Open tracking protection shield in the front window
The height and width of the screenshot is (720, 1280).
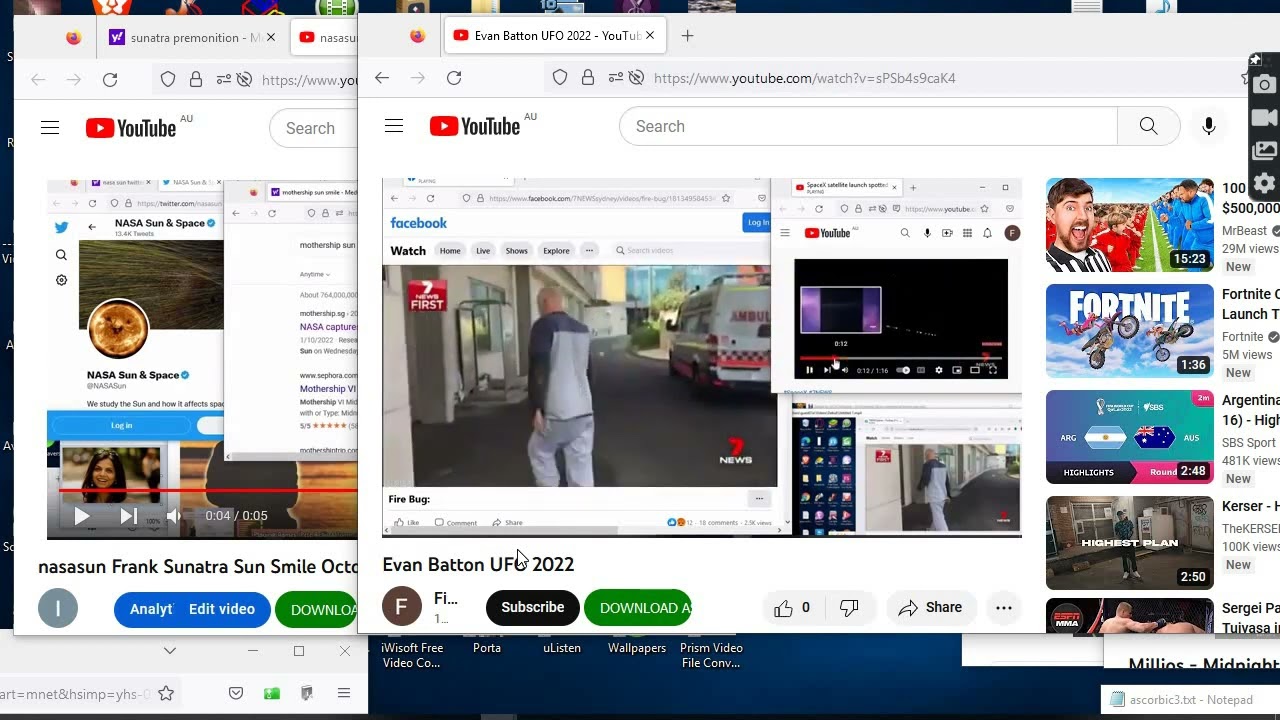(560, 78)
